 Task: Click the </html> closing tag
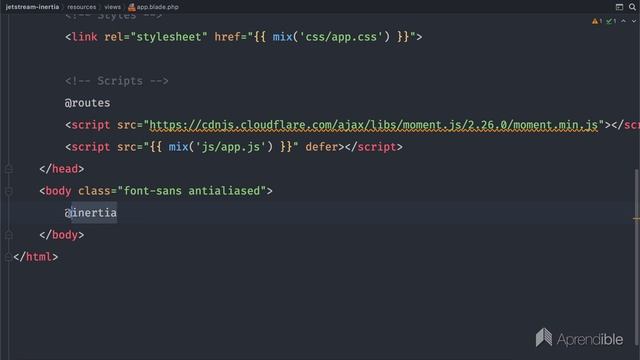[x=36, y=257]
